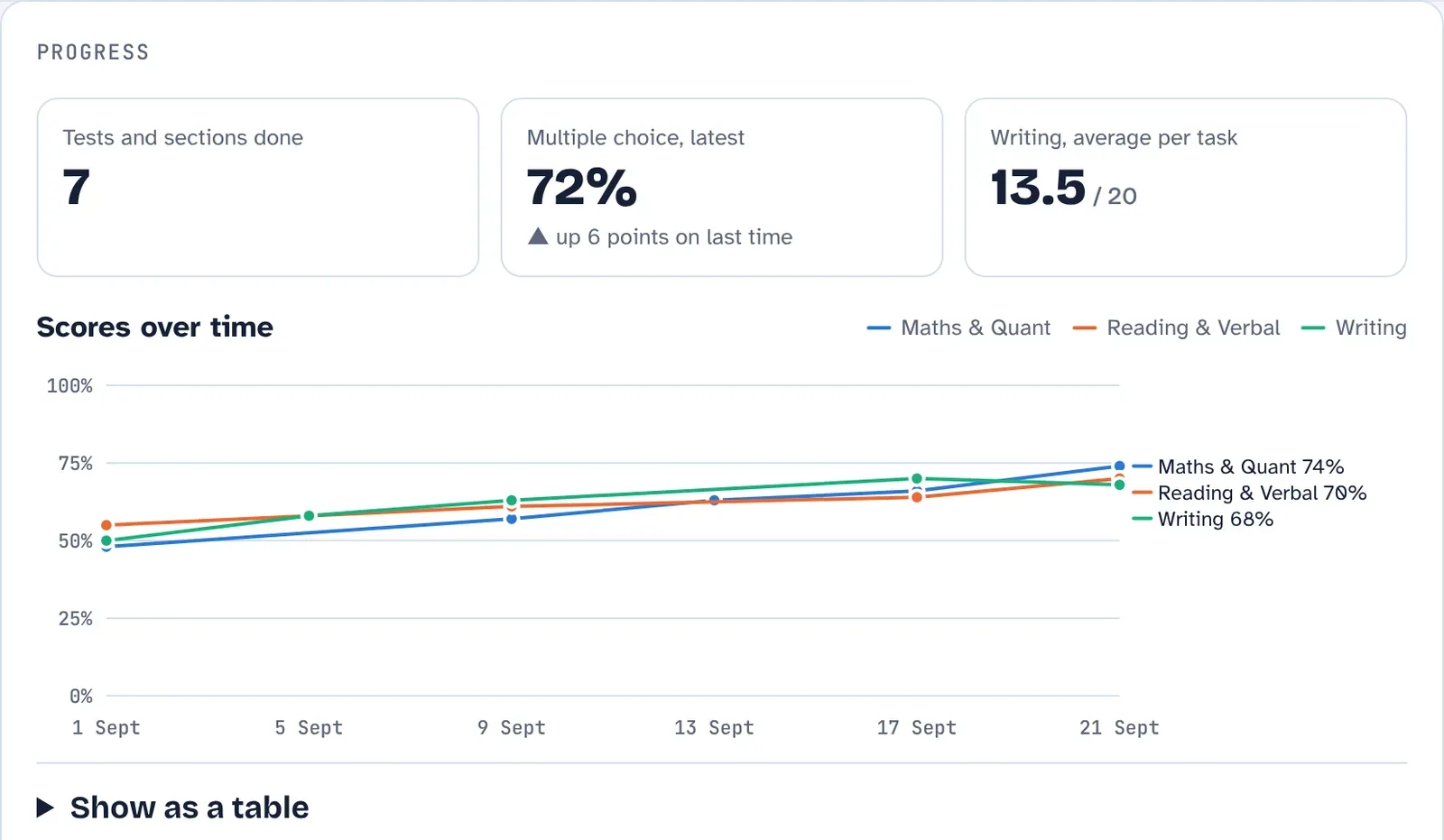The width and height of the screenshot is (1444, 840).
Task: Click the data point at 13 Sept
Action: point(714,500)
